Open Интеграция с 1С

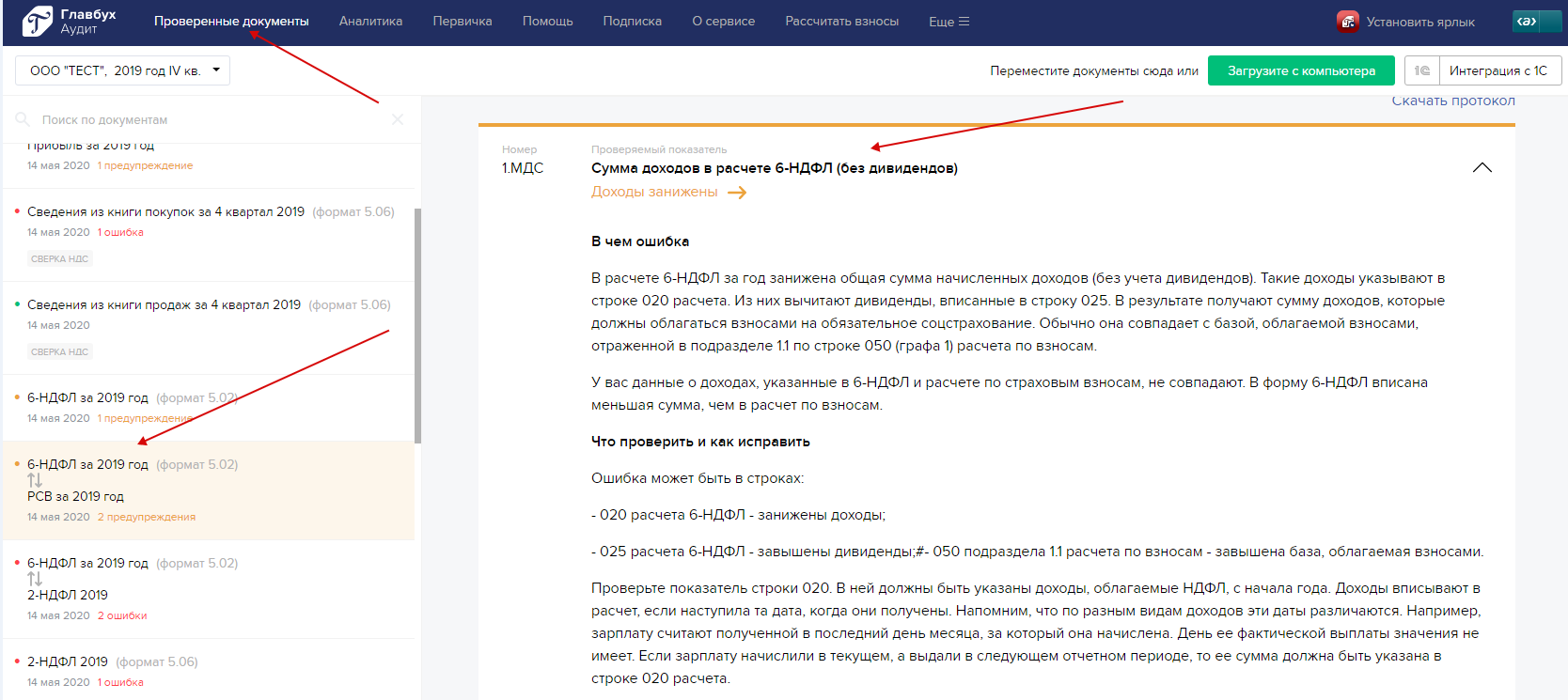click(x=1498, y=70)
